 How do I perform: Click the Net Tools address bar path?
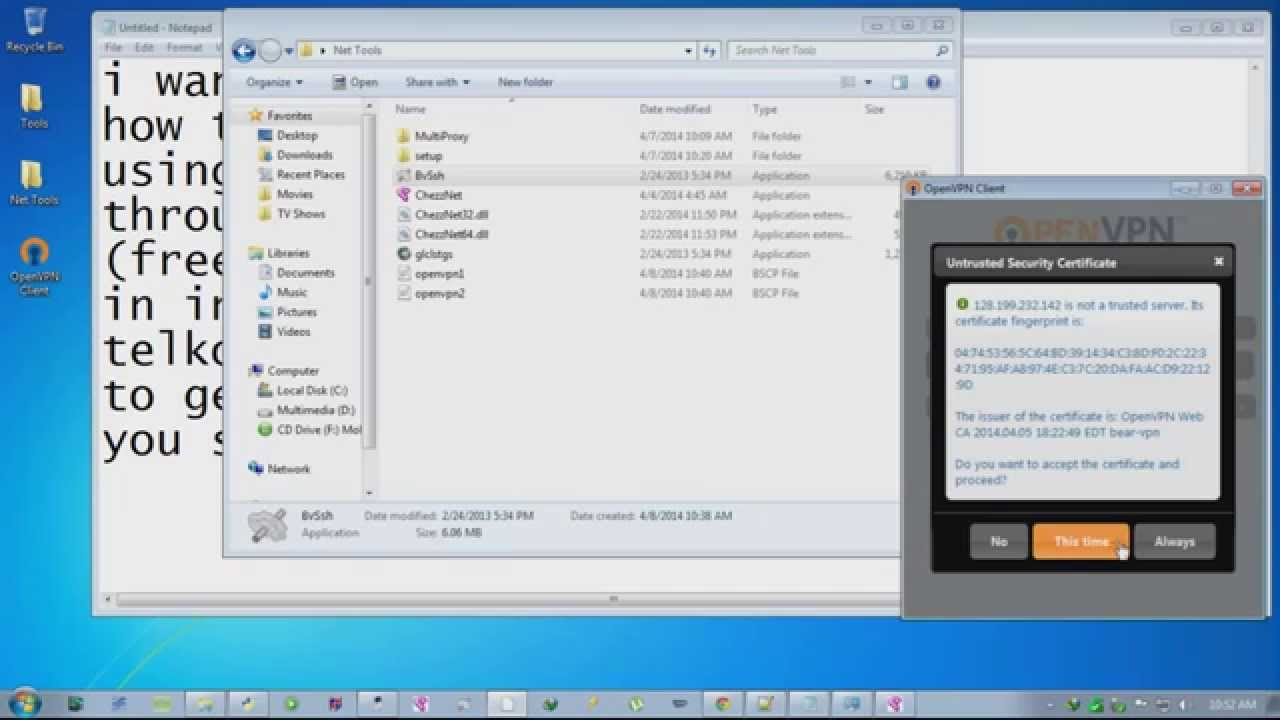click(x=357, y=50)
